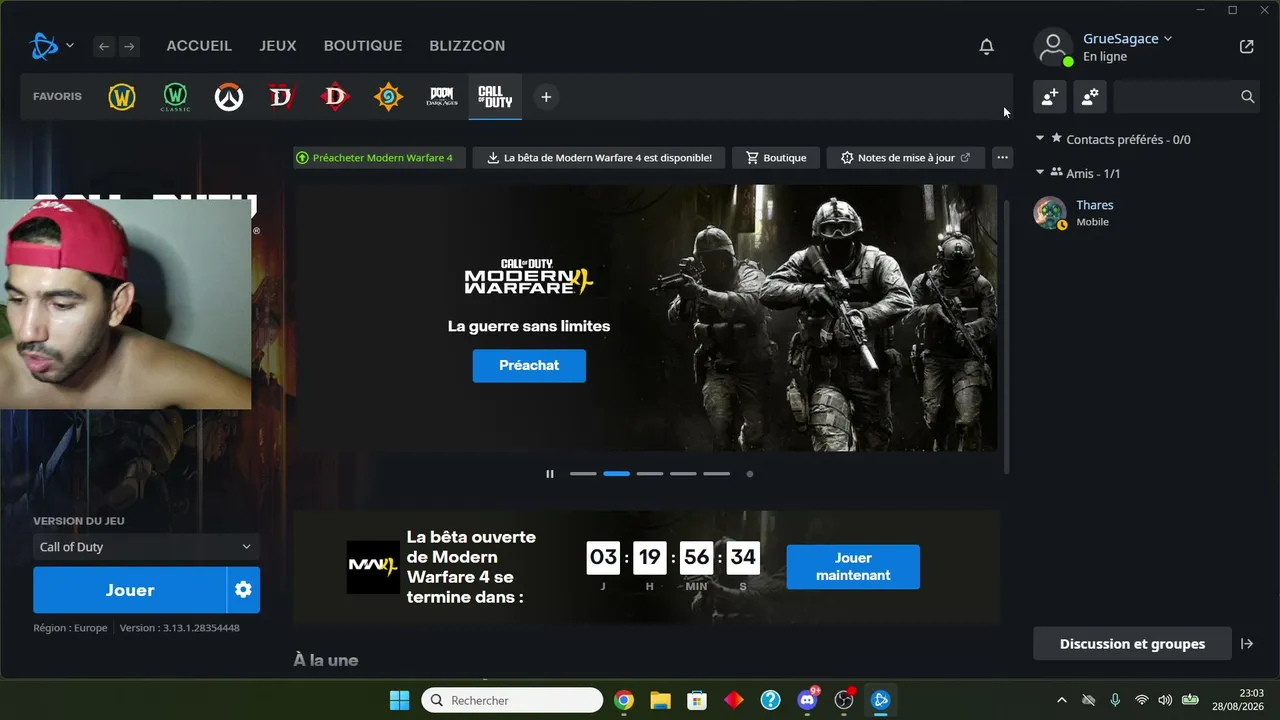The width and height of the screenshot is (1280, 720).
Task: Click the Windows Start button
Action: 399,700
